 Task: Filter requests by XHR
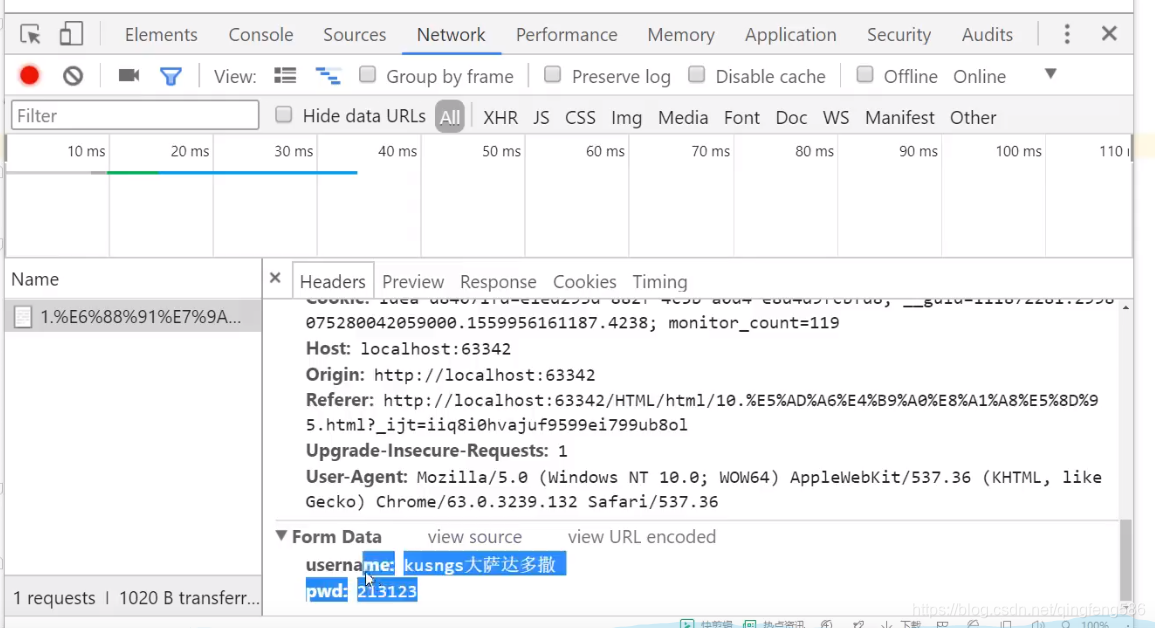coord(500,117)
